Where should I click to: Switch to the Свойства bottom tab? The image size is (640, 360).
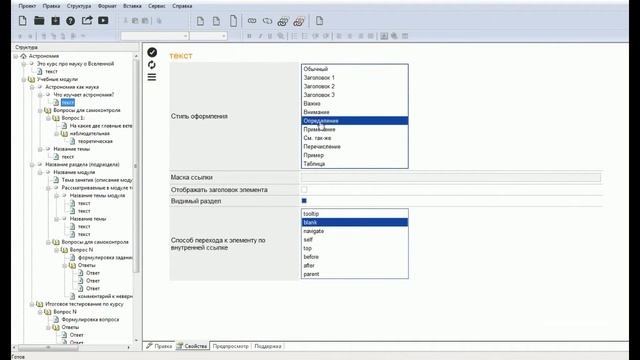coord(192,346)
